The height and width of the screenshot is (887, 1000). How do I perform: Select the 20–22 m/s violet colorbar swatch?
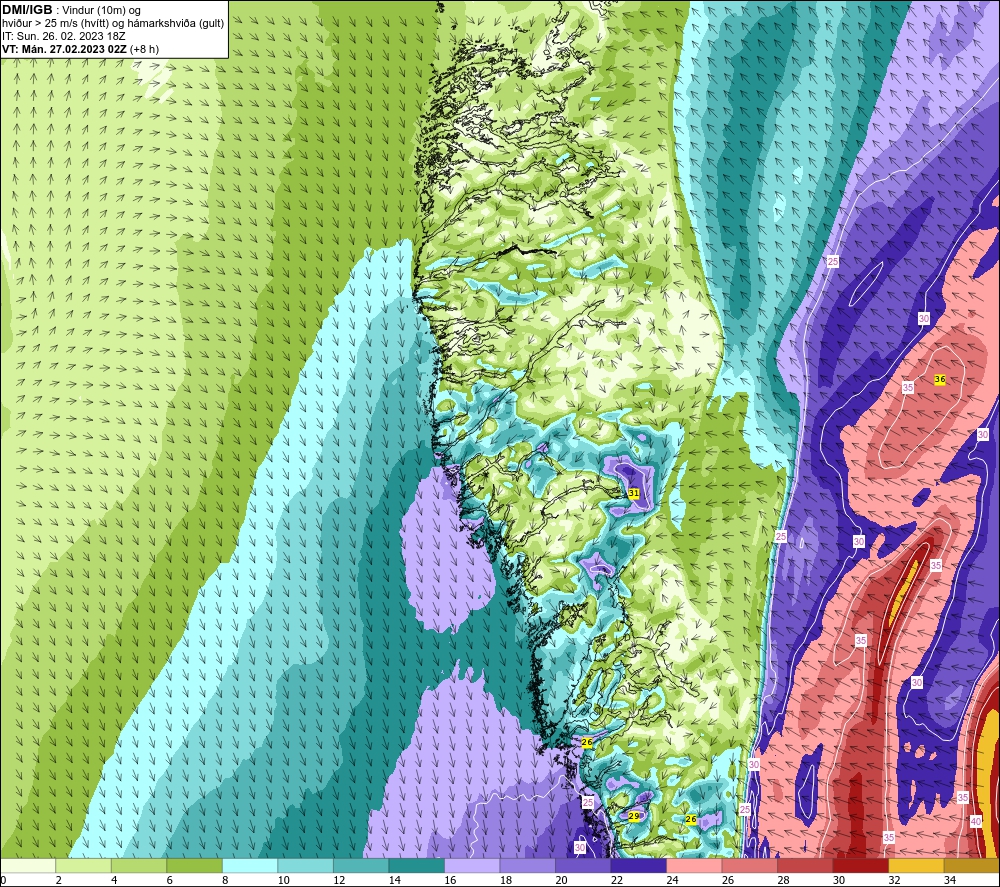point(583,866)
